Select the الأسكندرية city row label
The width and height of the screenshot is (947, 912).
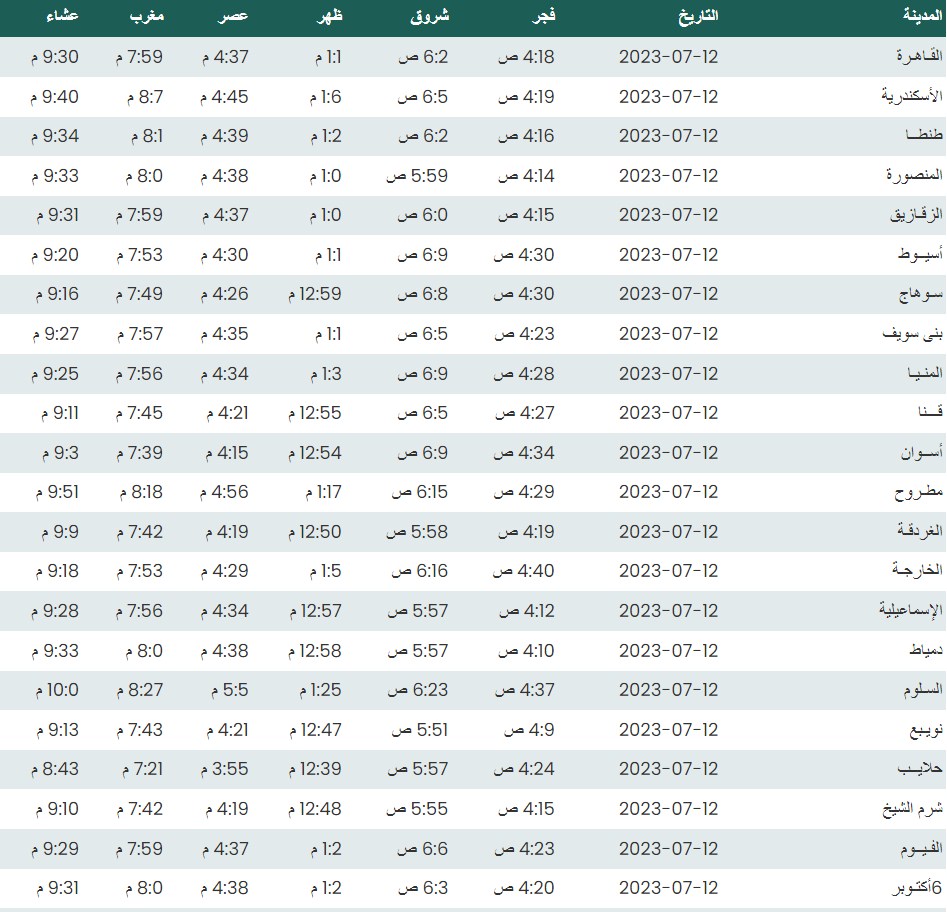tap(903, 97)
